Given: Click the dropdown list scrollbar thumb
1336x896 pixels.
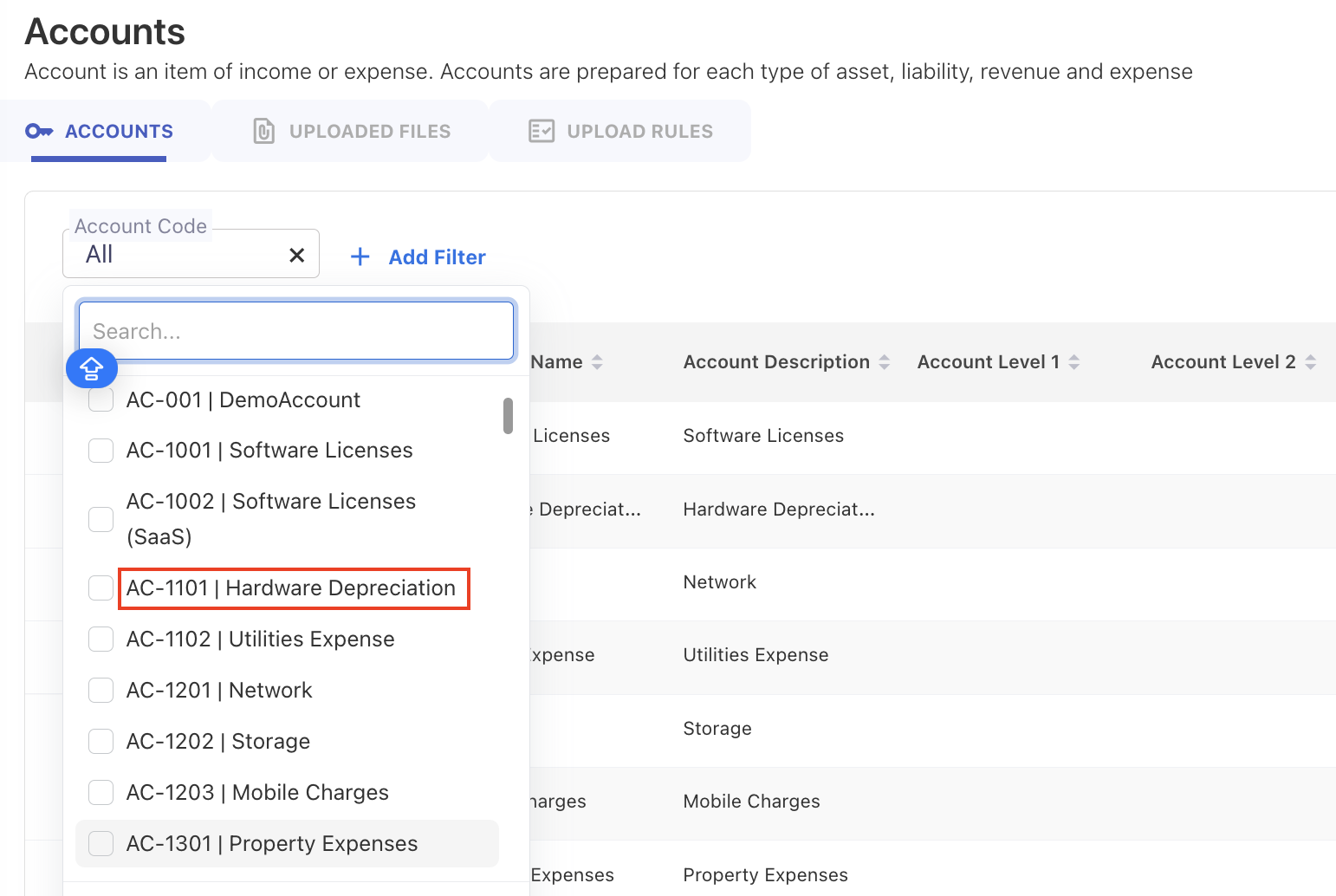Looking at the screenshot, I should 508,416.
